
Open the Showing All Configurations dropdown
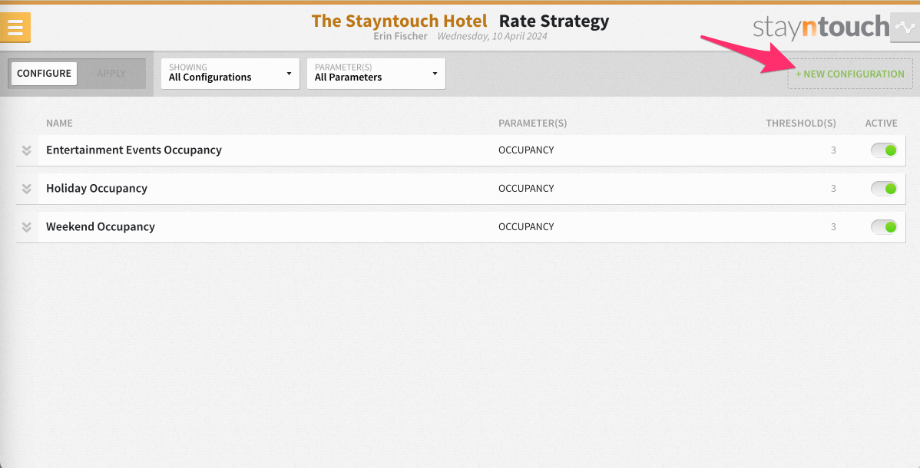pyautogui.click(x=230, y=73)
